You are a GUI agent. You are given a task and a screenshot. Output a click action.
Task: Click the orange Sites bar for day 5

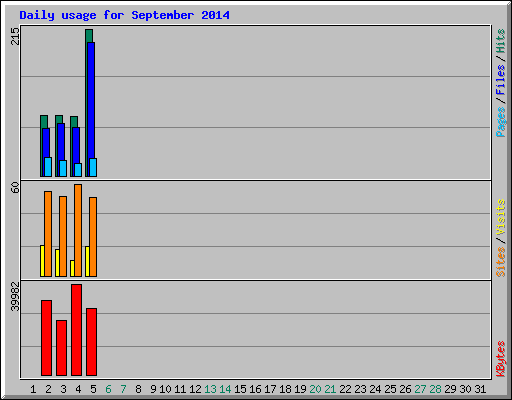(x=93, y=237)
